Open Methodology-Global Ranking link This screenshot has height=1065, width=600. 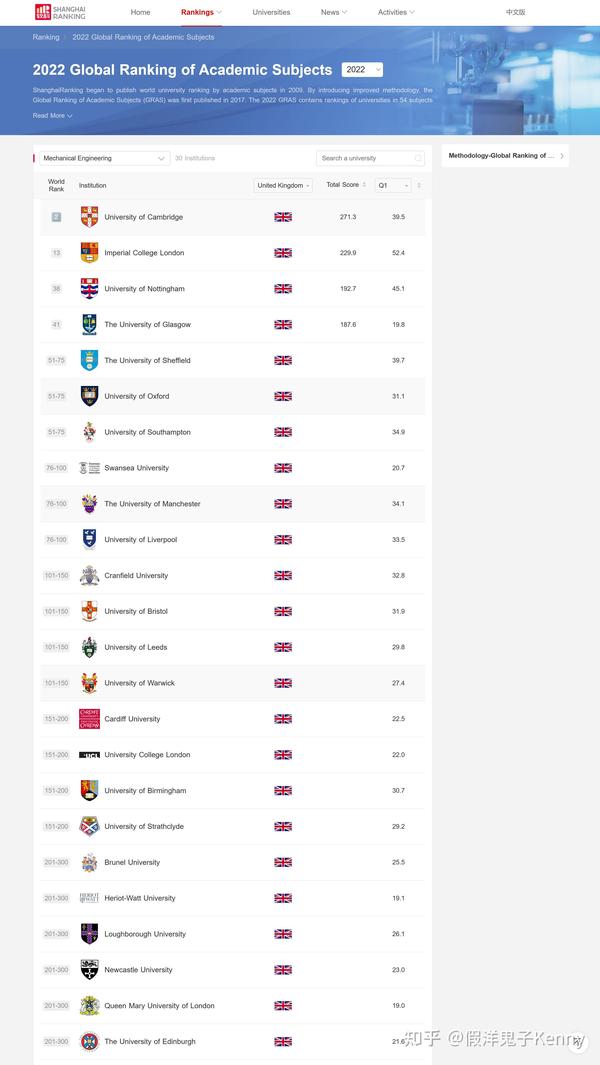point(505,156)
